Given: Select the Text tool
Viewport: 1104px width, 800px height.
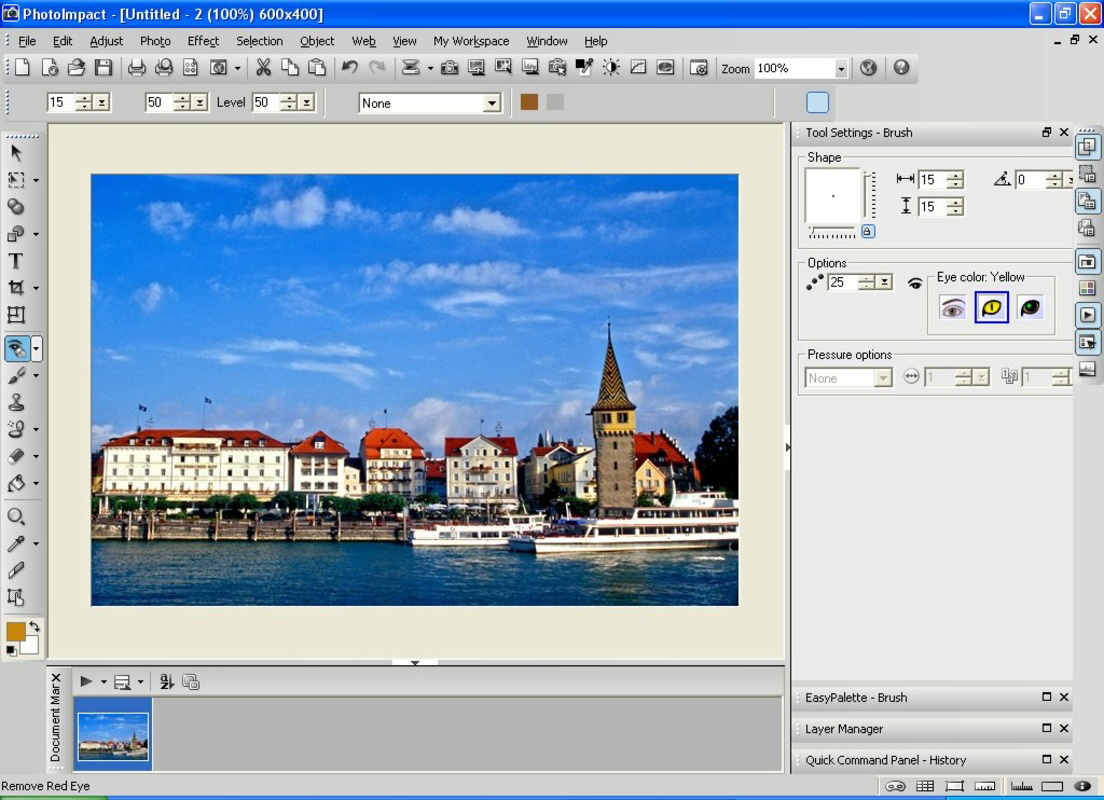Looking at the screenshot, I should pos(16,262).
